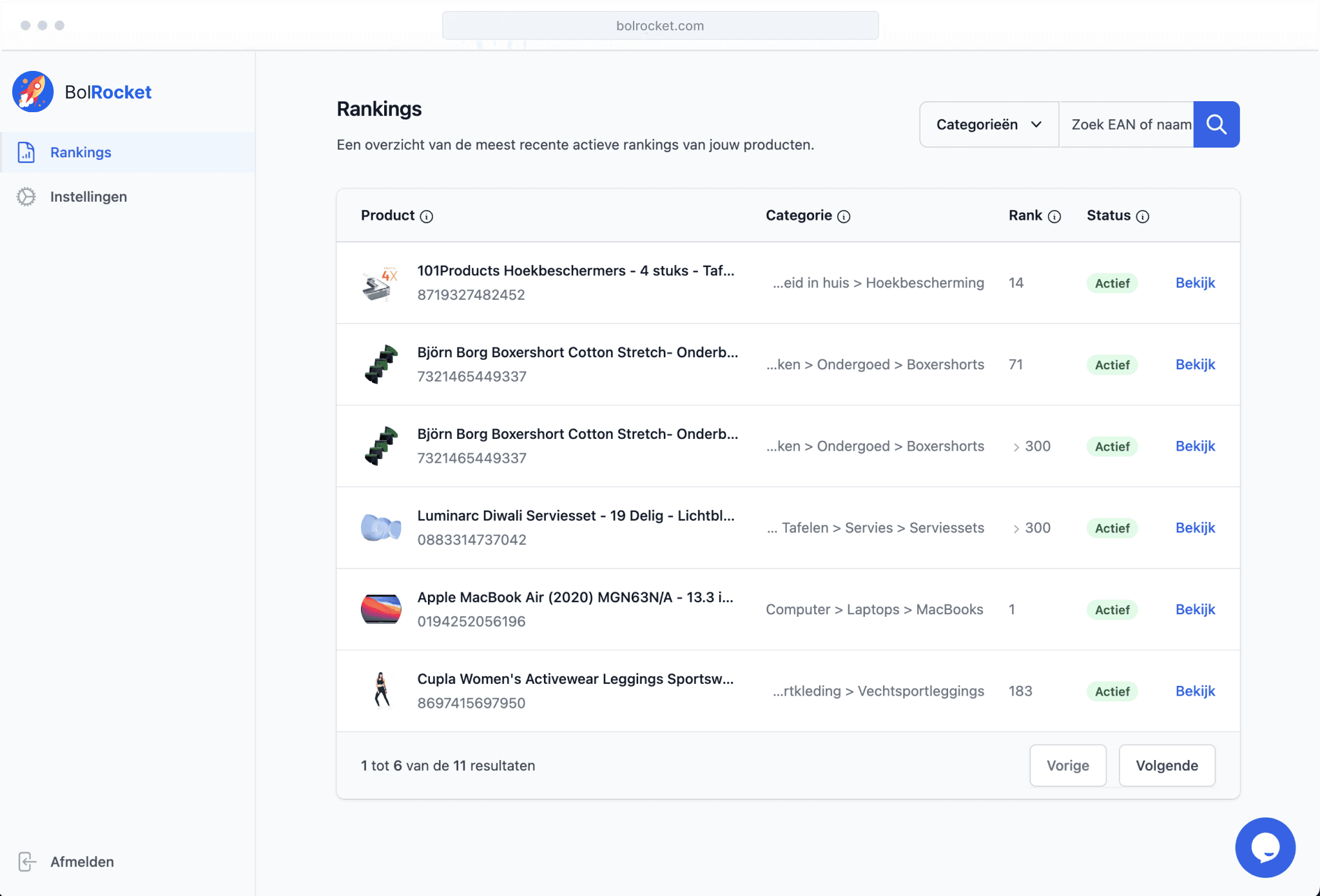The height and width of the screenshot is (896, 1320).
Task: Click the 101Products Hoekbeschermers product title
Action: (x=576, y=271)
